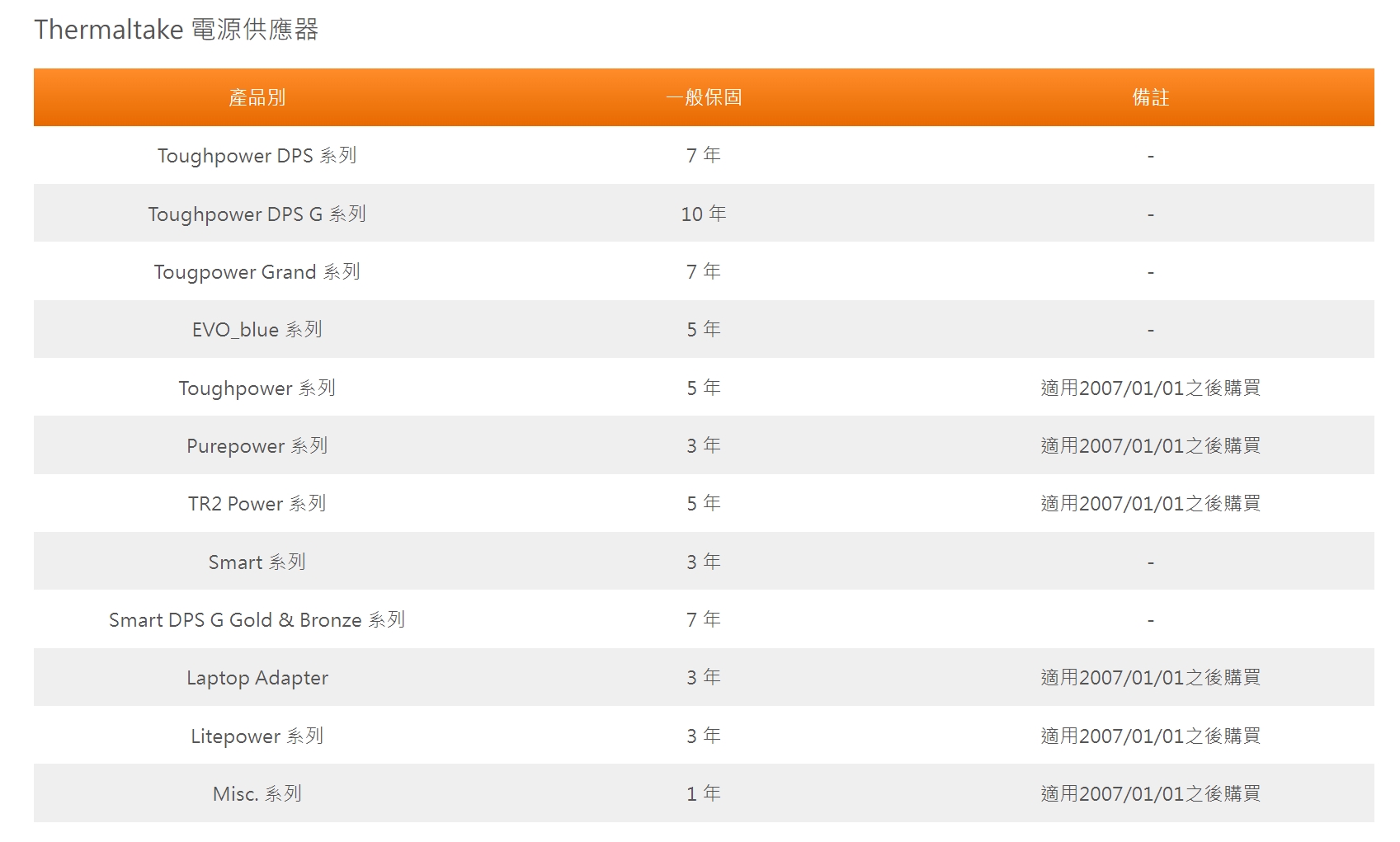
Task: Click the 備註 column header
Action: [x=1151, y=97]
